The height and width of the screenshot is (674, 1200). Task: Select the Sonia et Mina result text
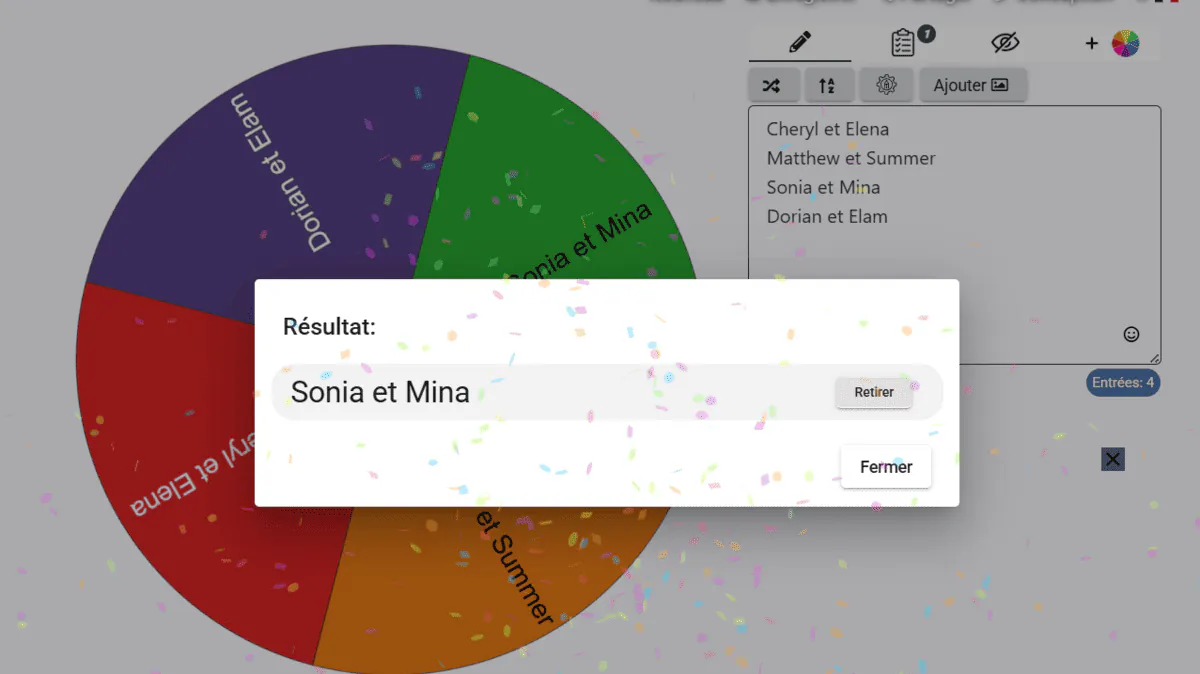(380, 392)
